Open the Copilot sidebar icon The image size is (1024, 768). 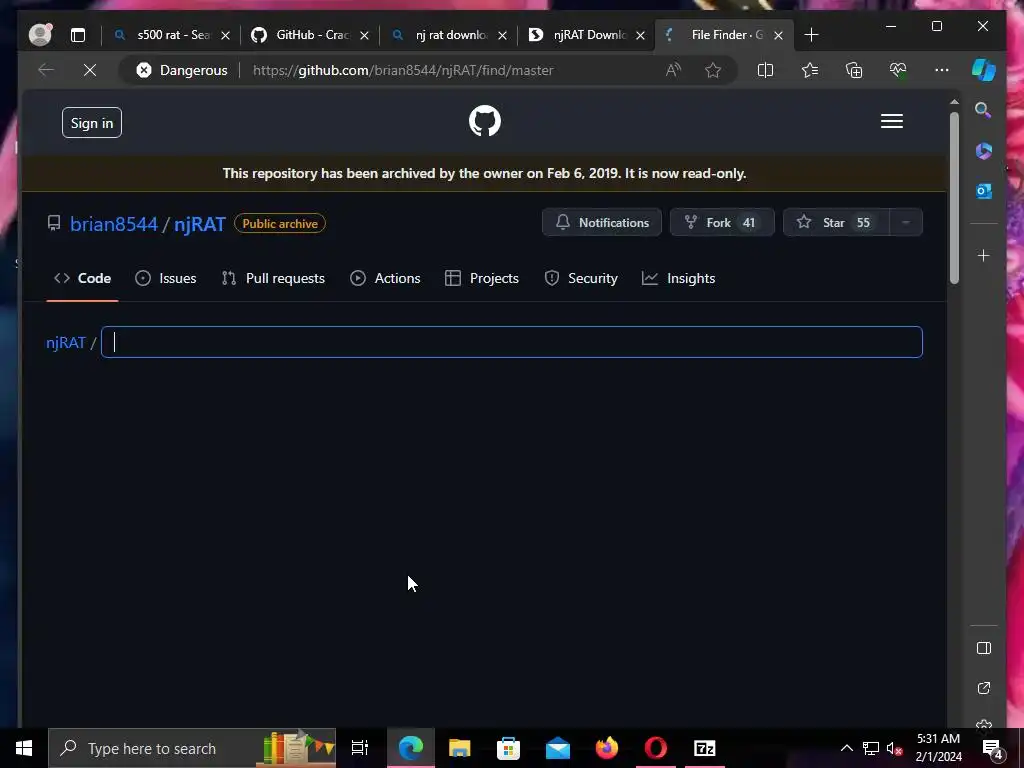point(984,70)
